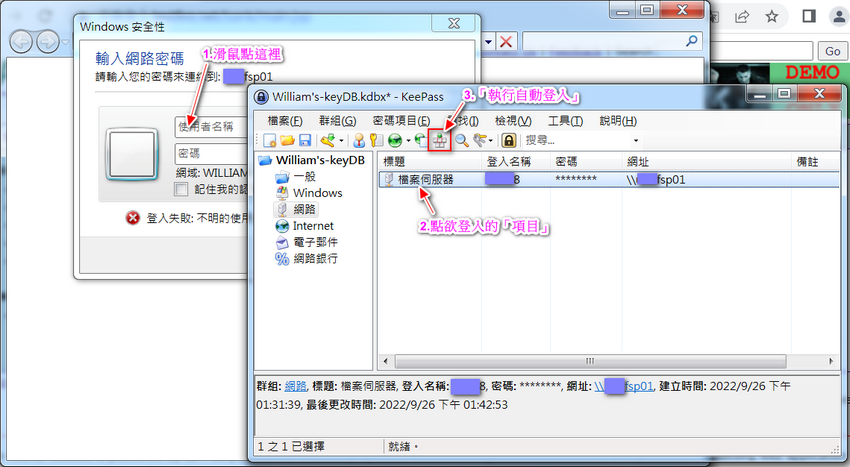
Task: Click the fsp01 URL link in details pane
Action: (623, 386)
